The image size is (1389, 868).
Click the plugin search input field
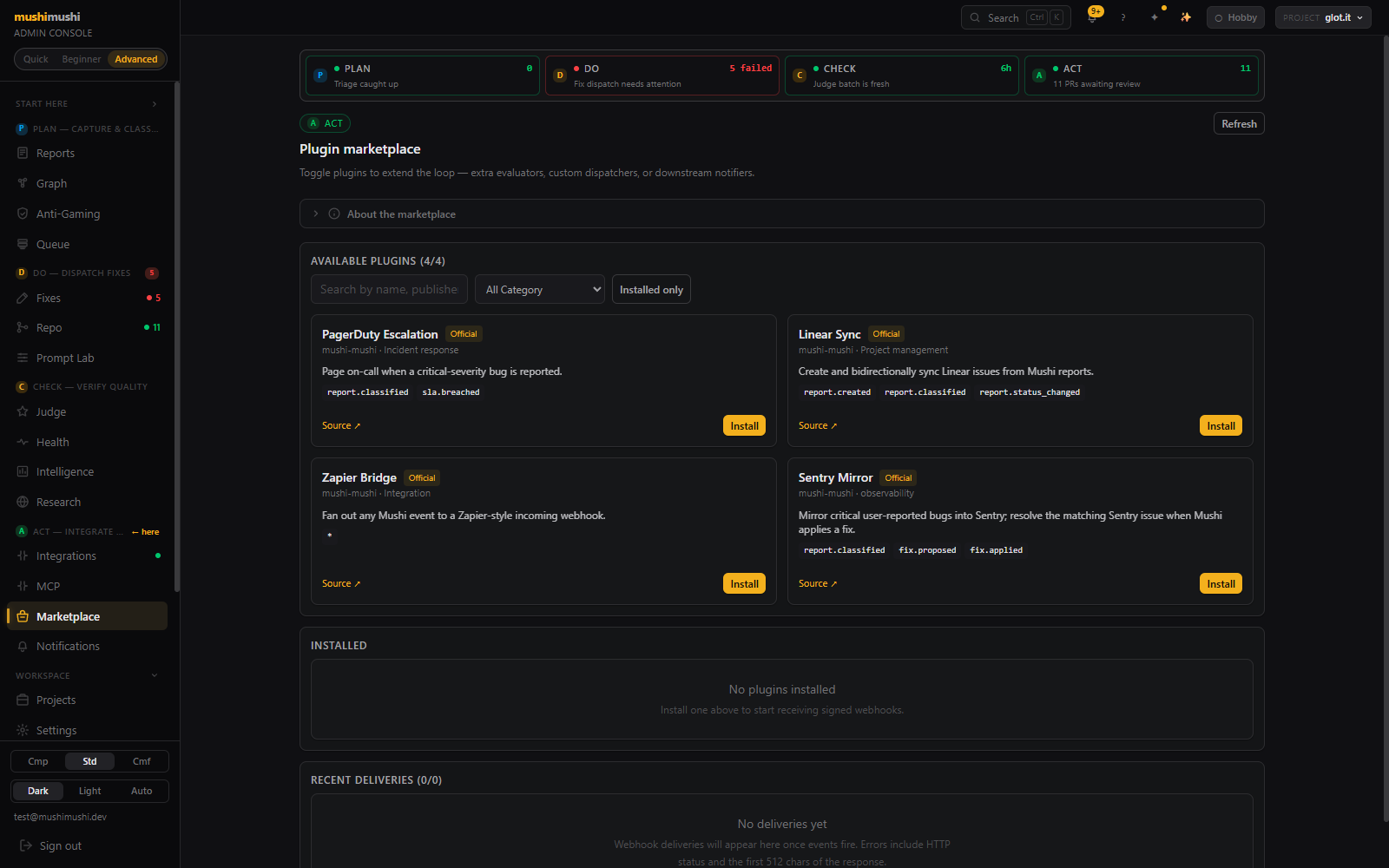tap(389, 289)
